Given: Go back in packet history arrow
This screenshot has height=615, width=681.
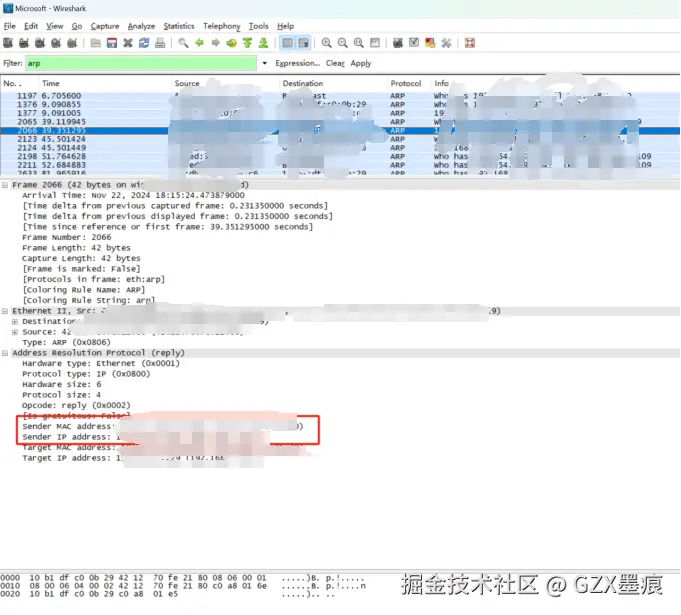Looking at the screenshot, I should 199,43.
